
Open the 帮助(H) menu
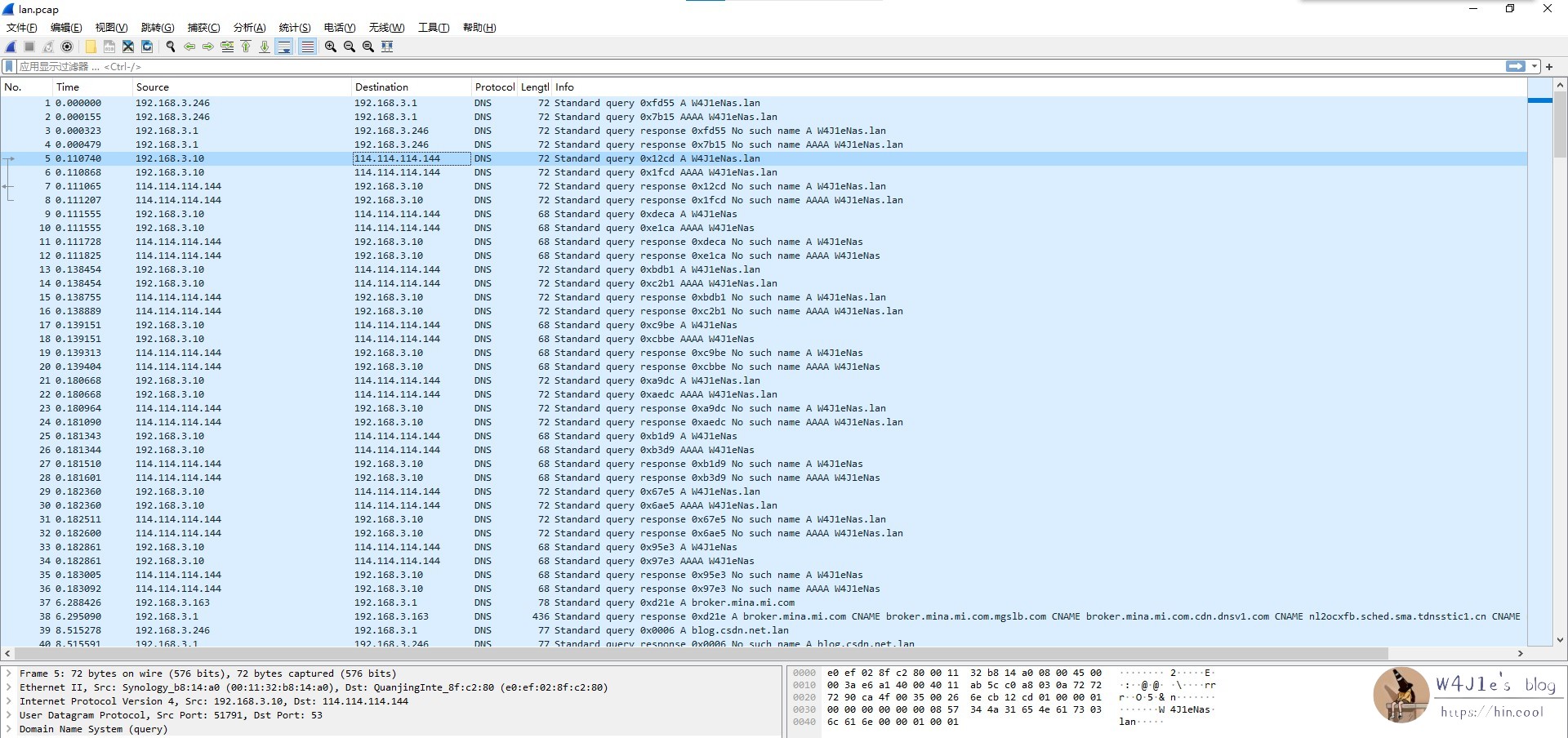pos(479,28)
